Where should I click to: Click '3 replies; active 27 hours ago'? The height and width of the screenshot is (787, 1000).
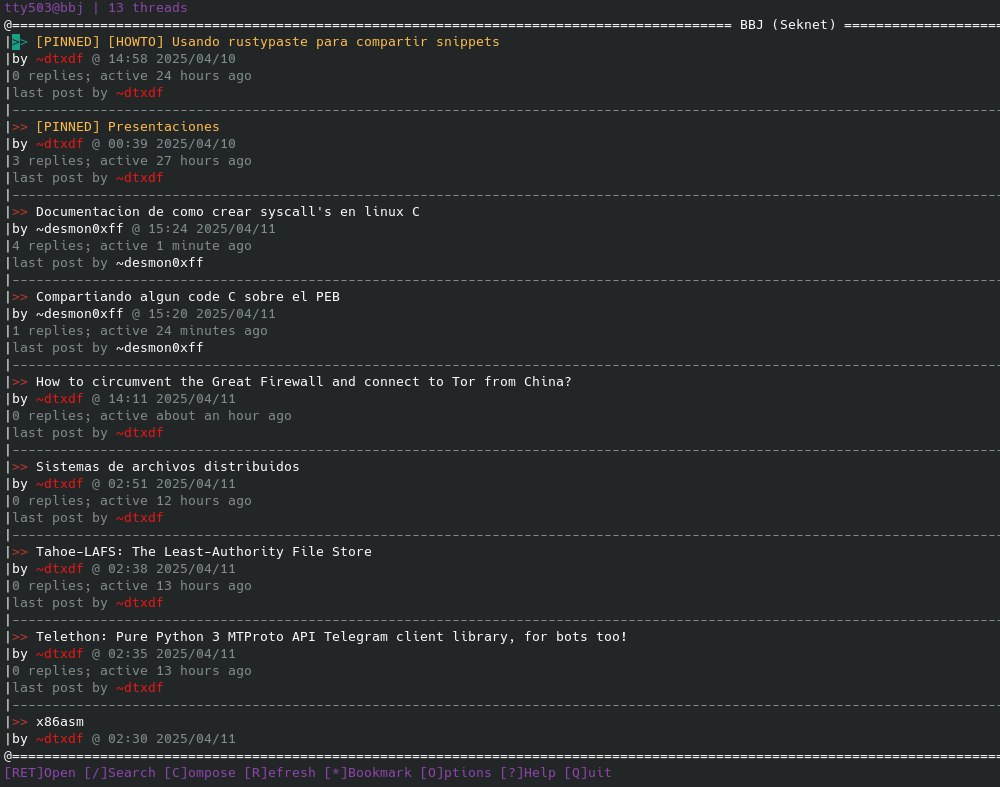(x=132, y=161)
